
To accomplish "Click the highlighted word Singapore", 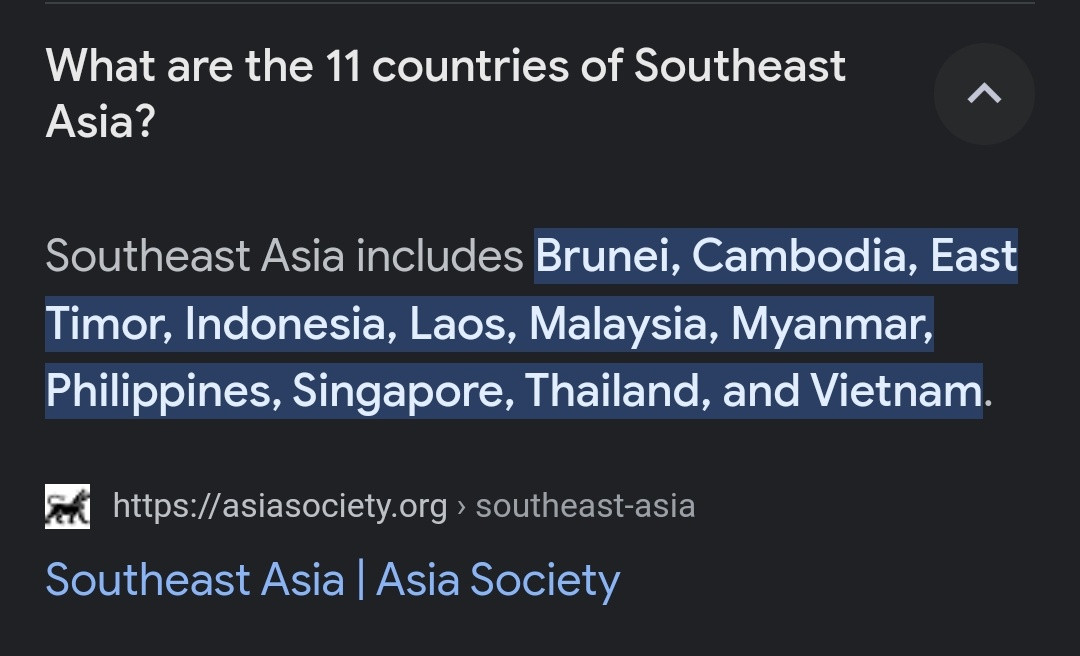I will click(404, 391).
